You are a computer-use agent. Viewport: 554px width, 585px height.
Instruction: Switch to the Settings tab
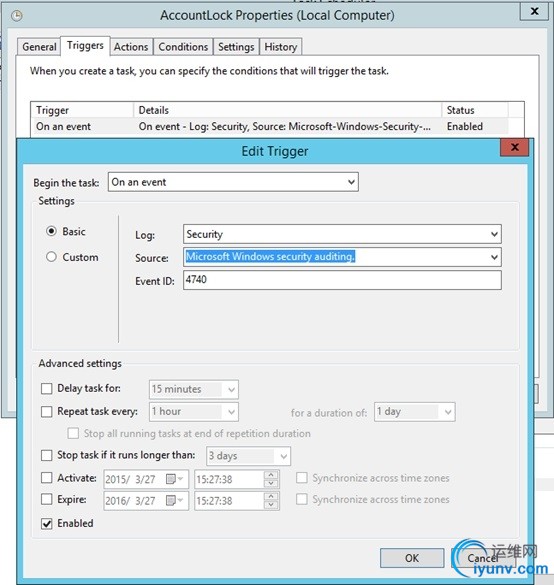(236, 47)
